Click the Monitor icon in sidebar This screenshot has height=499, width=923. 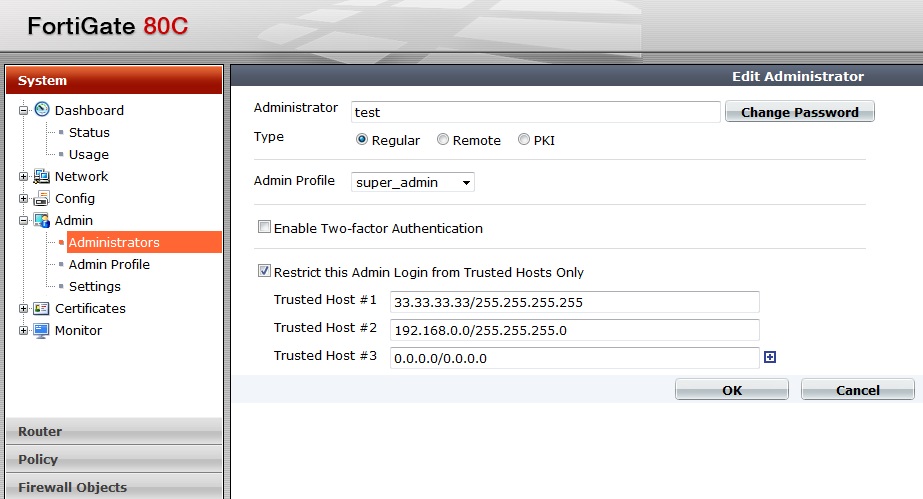42,331
